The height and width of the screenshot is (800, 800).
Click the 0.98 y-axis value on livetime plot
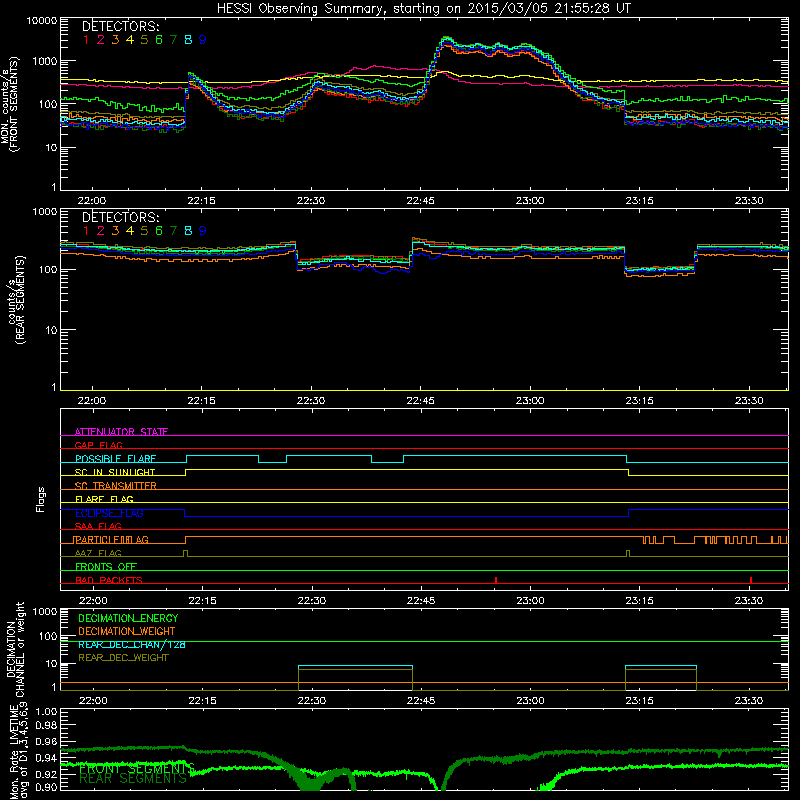tap(46, 726)
